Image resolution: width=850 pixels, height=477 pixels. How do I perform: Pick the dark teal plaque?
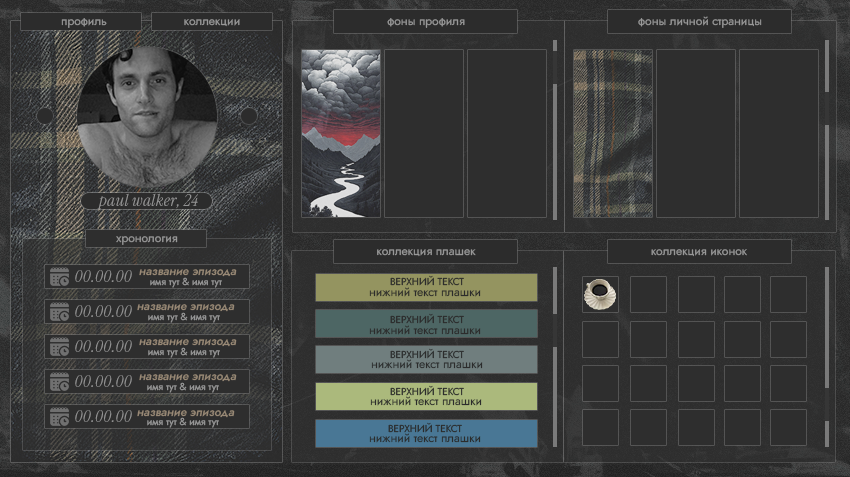(426, 324)
